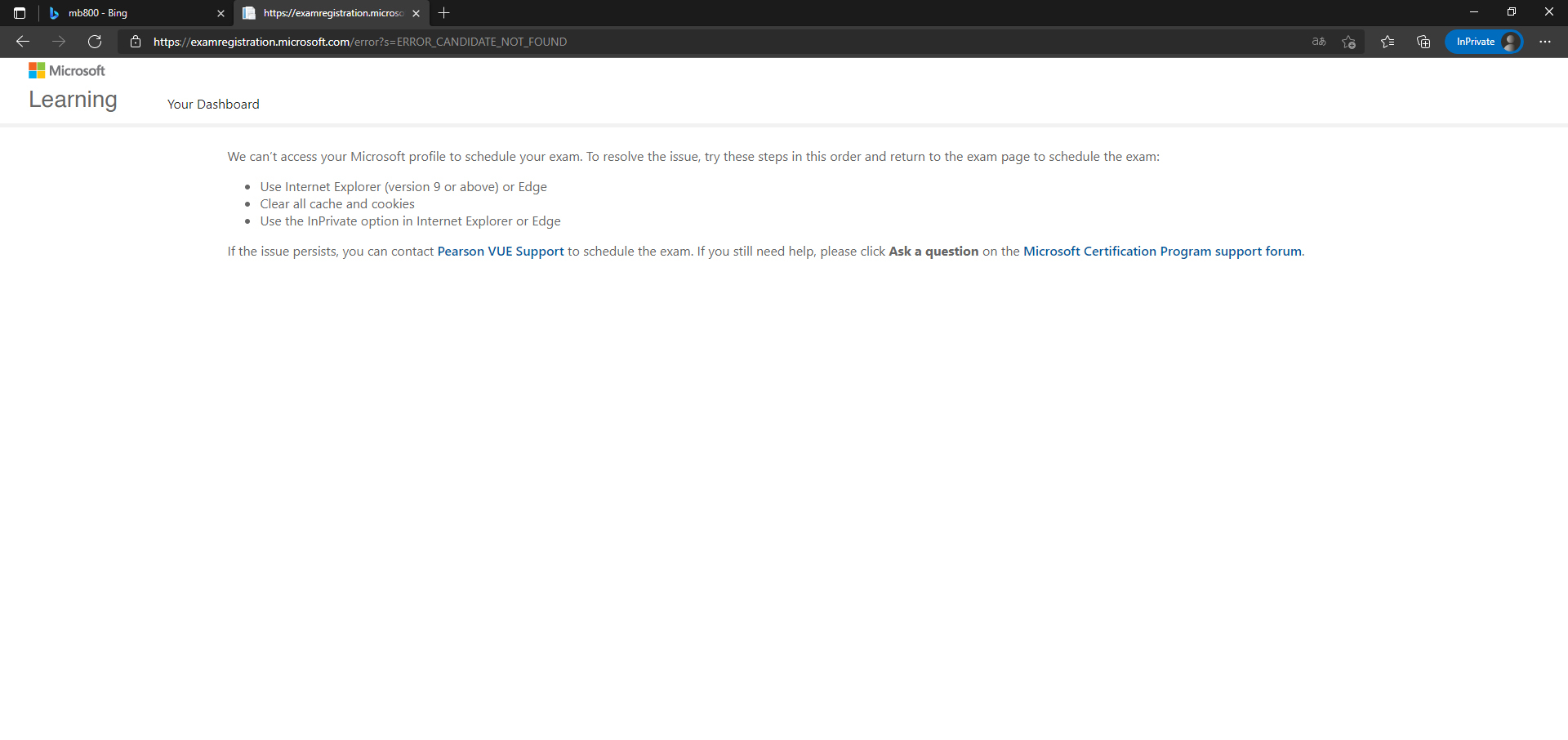
Task: Click the translate page icon
Action: tap(1319, 42)
